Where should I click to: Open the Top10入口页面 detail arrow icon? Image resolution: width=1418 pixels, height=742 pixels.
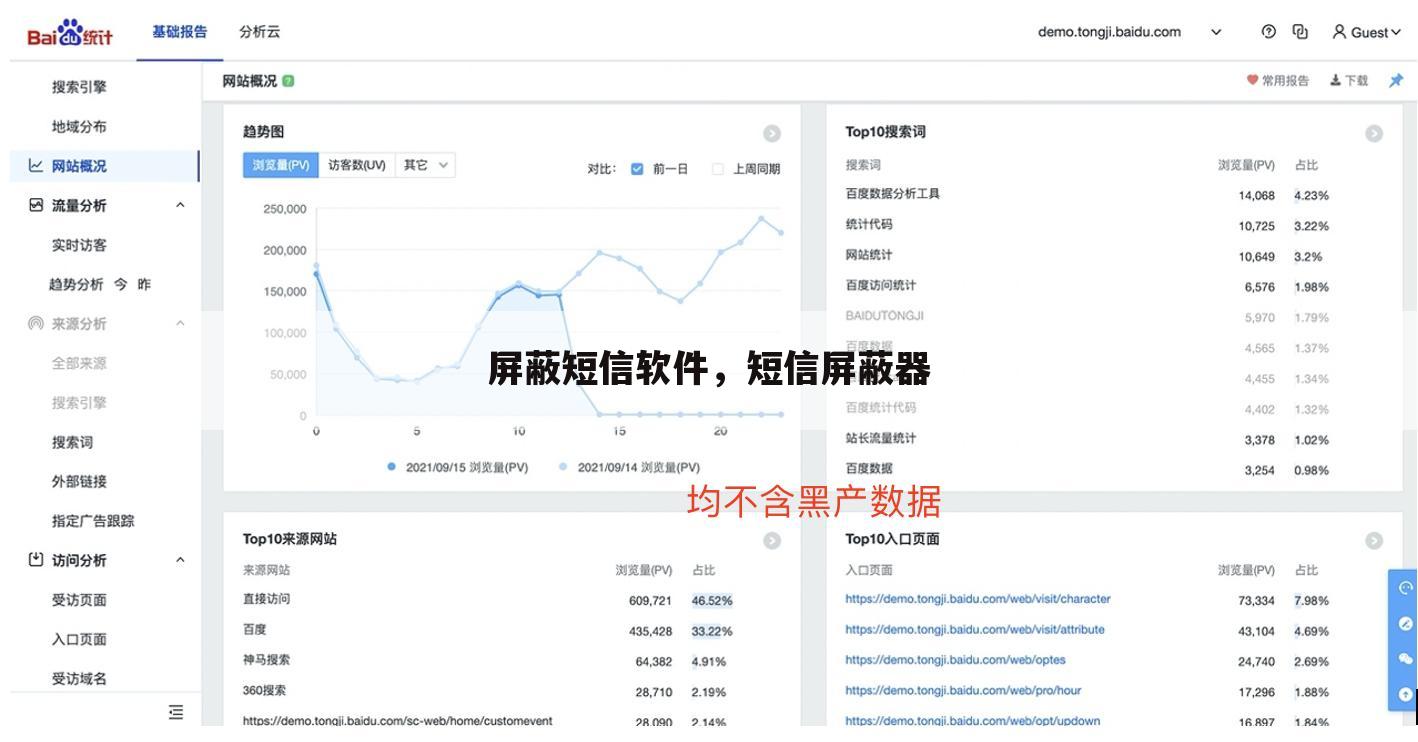[x=1374, y=540]
